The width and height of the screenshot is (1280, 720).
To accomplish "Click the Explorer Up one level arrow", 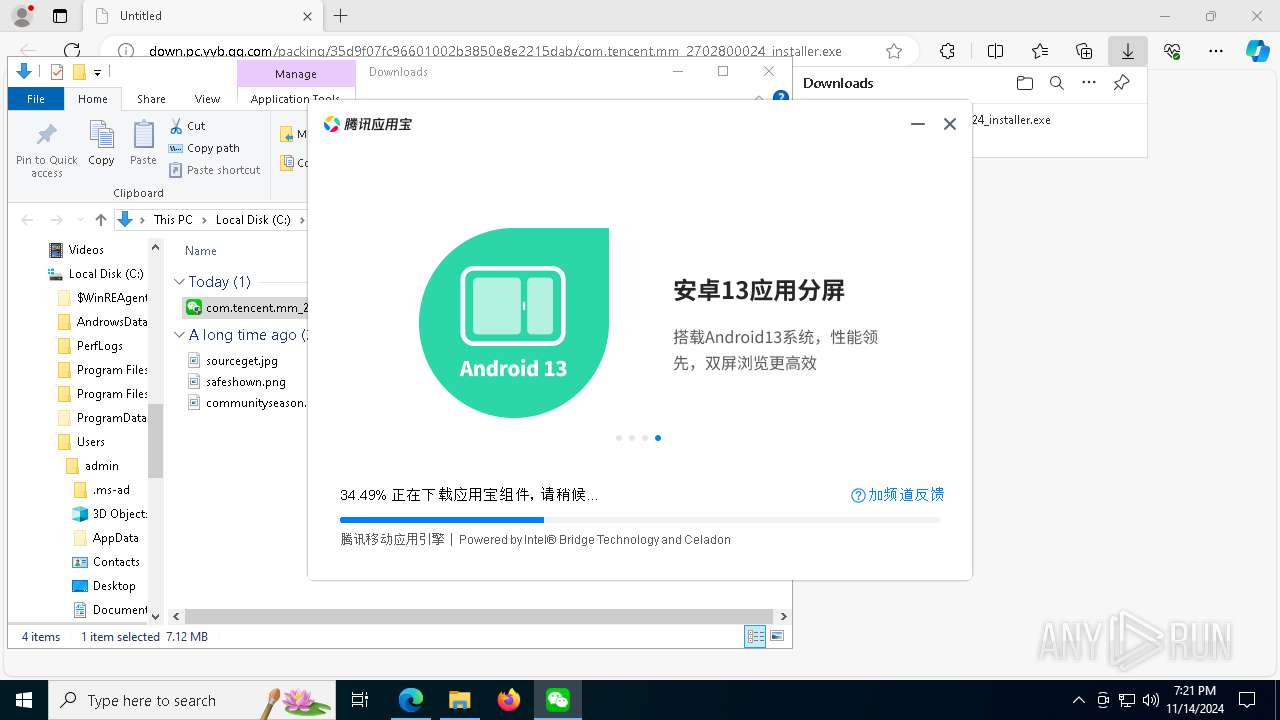I will (100, 220).
